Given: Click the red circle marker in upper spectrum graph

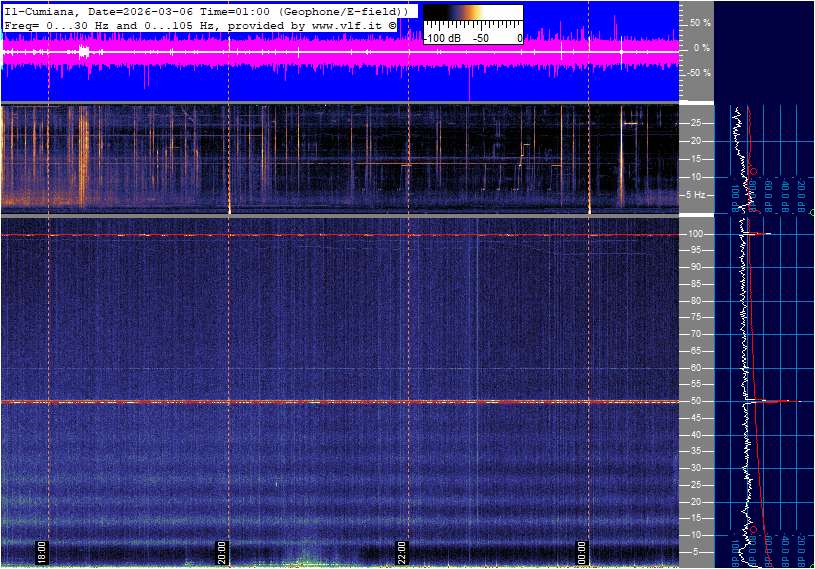Looking at the screenshot, I should pos(752,170).
